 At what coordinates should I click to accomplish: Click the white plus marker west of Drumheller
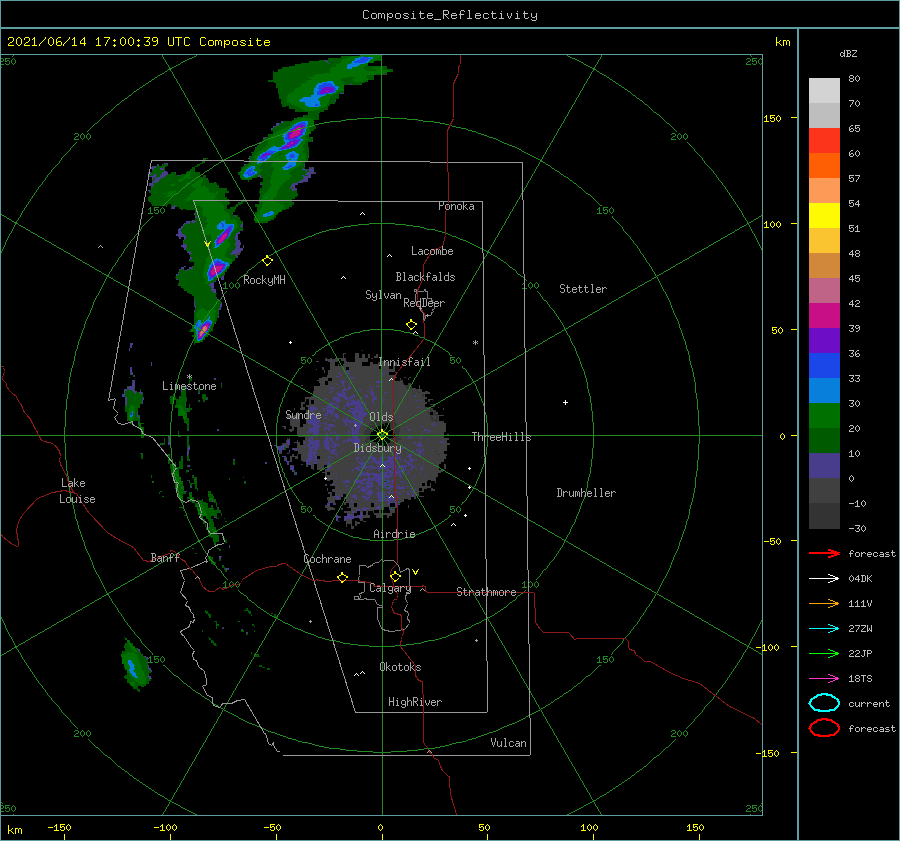(565, 402)
